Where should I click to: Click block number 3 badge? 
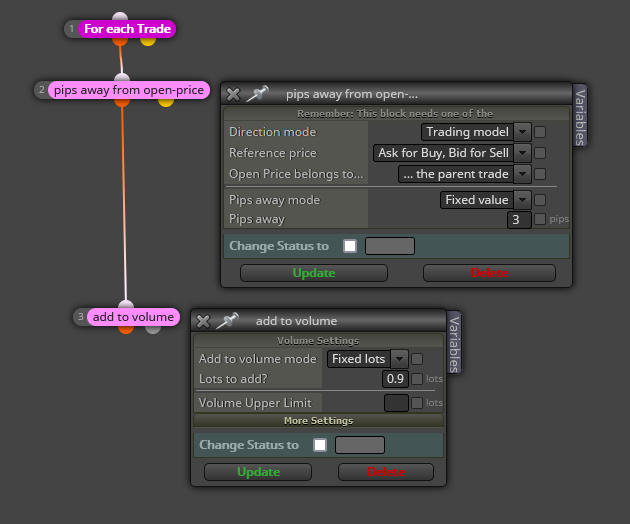pos(80,317)
